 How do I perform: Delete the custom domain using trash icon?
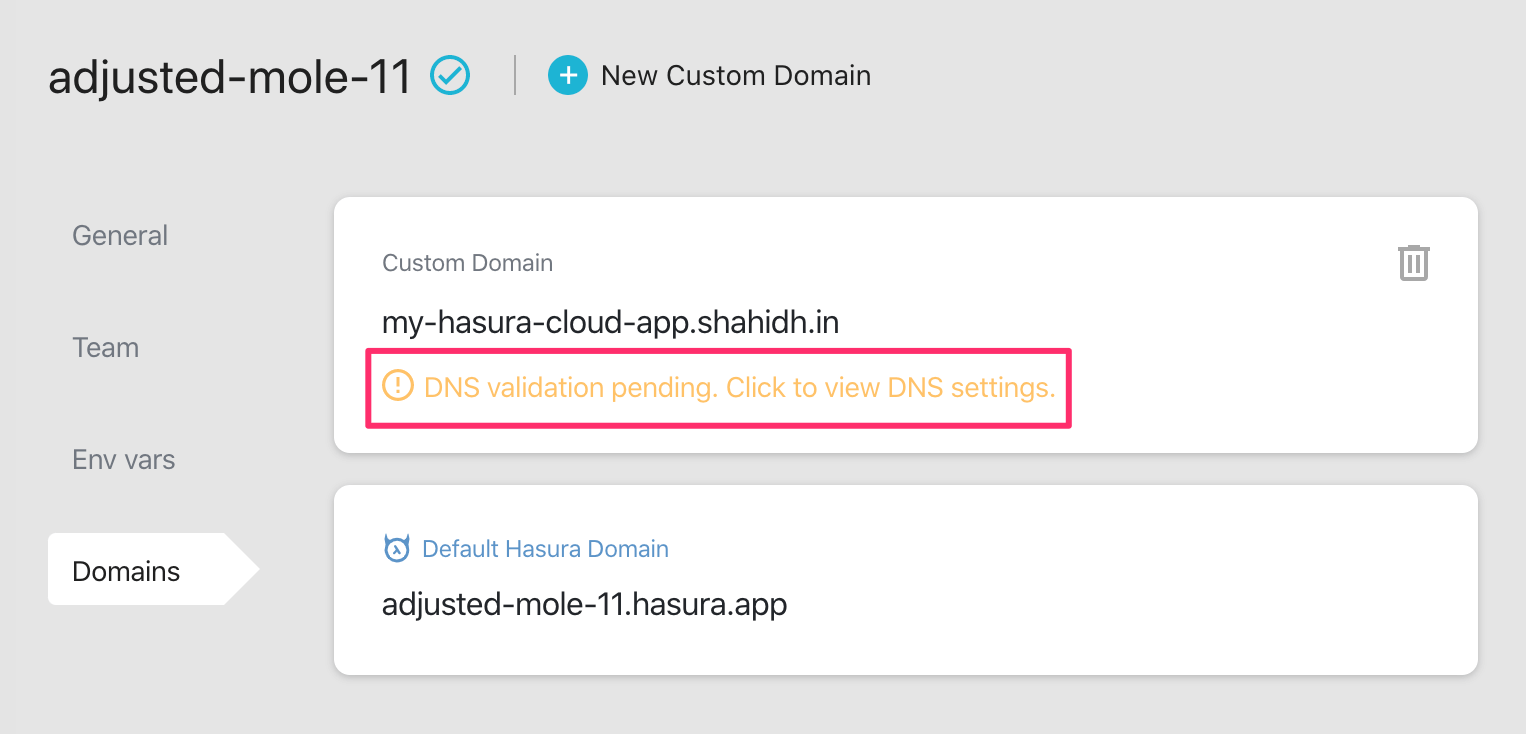pos(1413,262)
